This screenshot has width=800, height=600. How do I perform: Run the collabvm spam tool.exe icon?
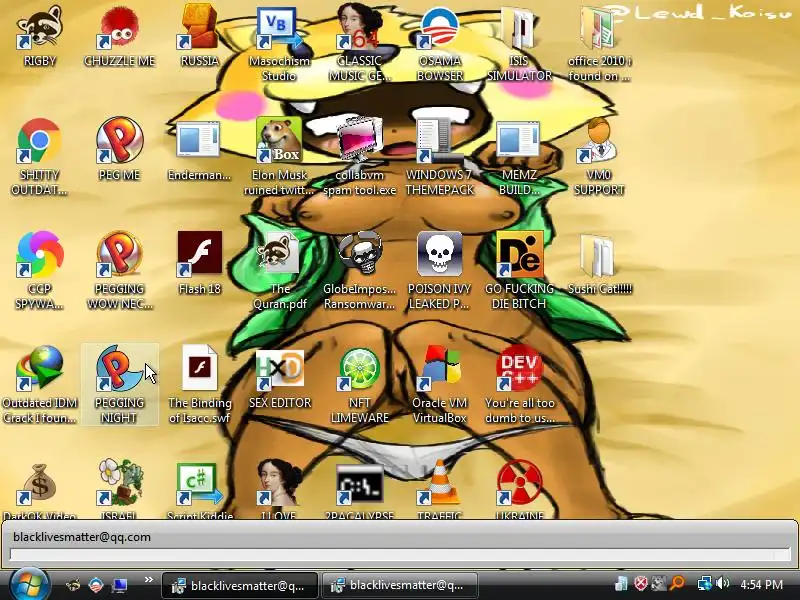point(359,140)
